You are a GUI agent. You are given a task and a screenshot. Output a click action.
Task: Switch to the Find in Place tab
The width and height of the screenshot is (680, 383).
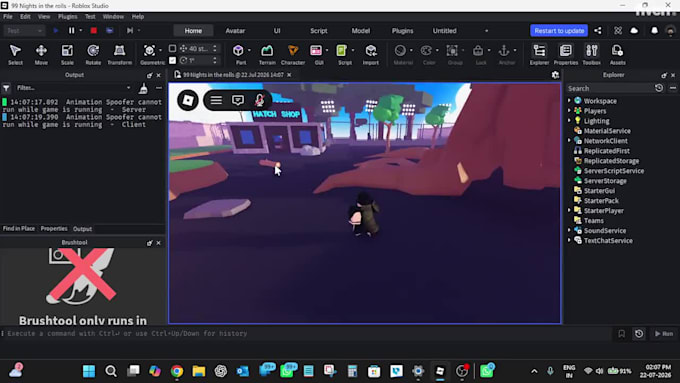pos(19,229)
